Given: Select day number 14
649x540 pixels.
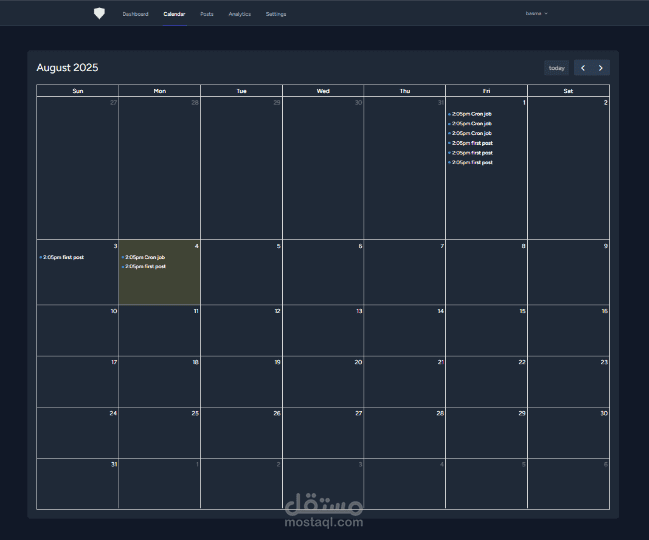Looking at the screenshot, I should point(441,311).
